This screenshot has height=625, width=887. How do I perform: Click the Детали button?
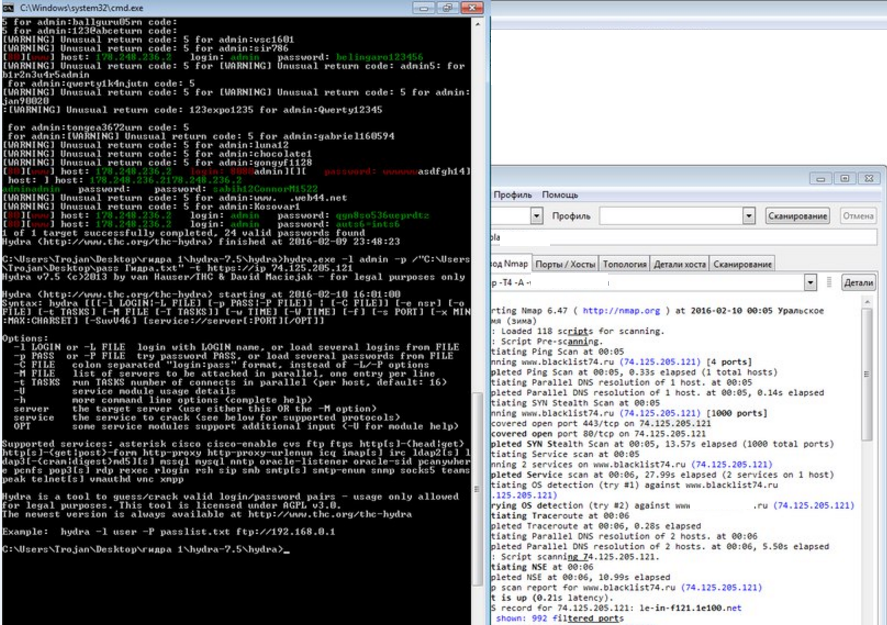(858, 283)
